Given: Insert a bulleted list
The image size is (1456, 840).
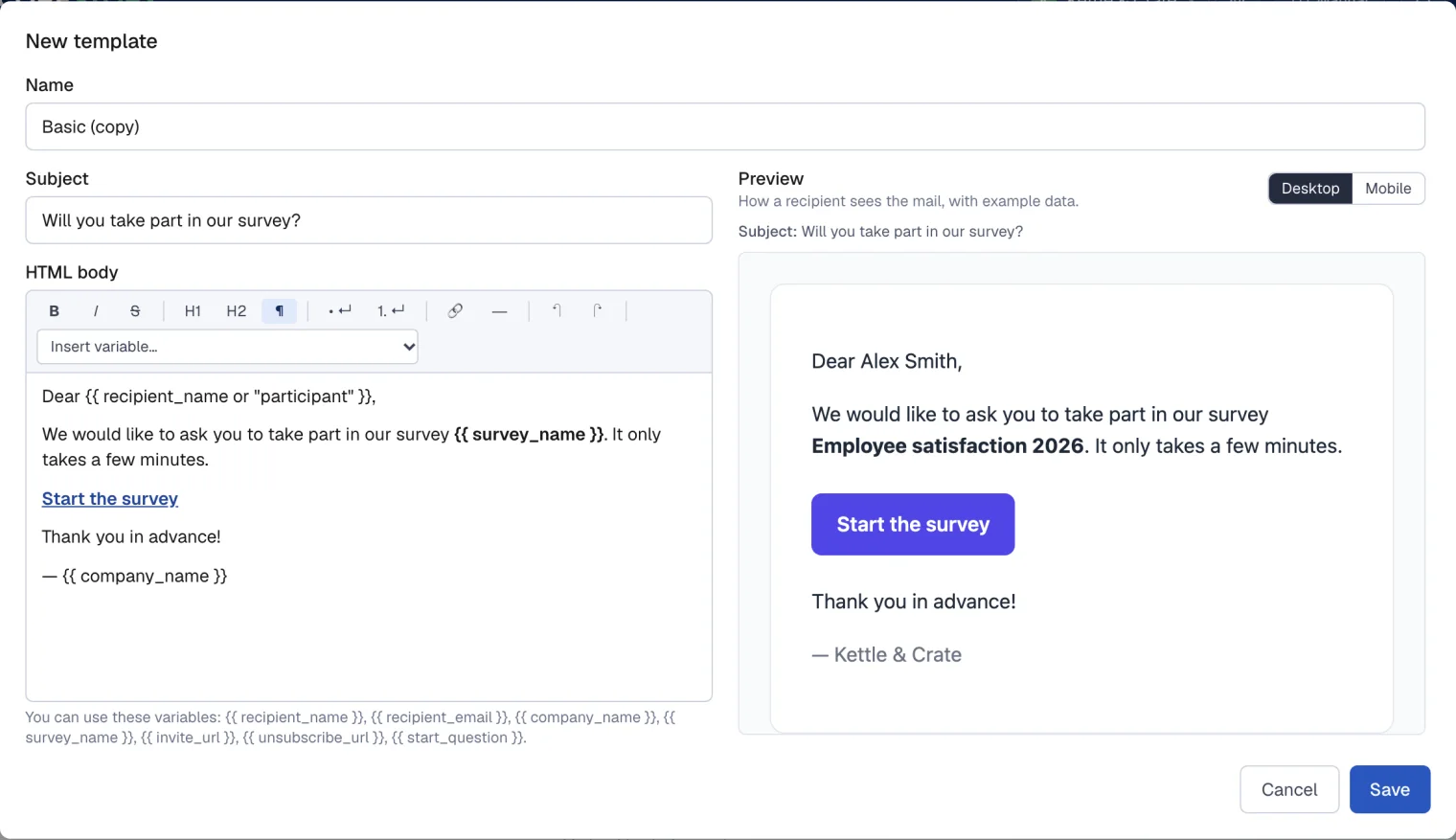Looking at the screenshot, I should tap(340, 311).
